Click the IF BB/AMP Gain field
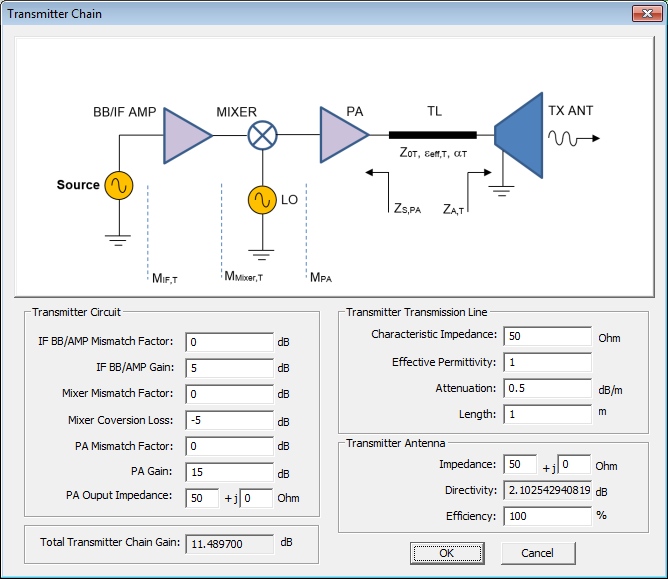The height and width of the screenshot is (579, 668). click(229, 368)
